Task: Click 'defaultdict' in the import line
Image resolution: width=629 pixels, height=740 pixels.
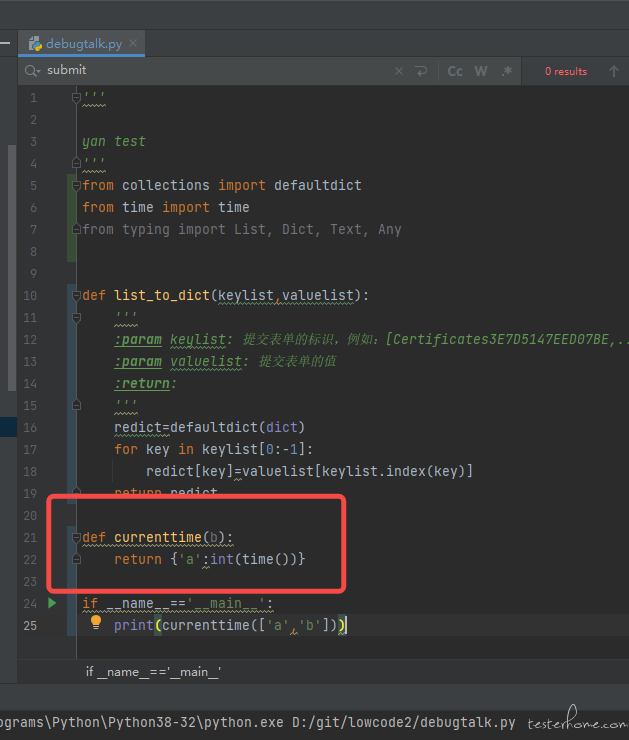Action: [318, 185]
